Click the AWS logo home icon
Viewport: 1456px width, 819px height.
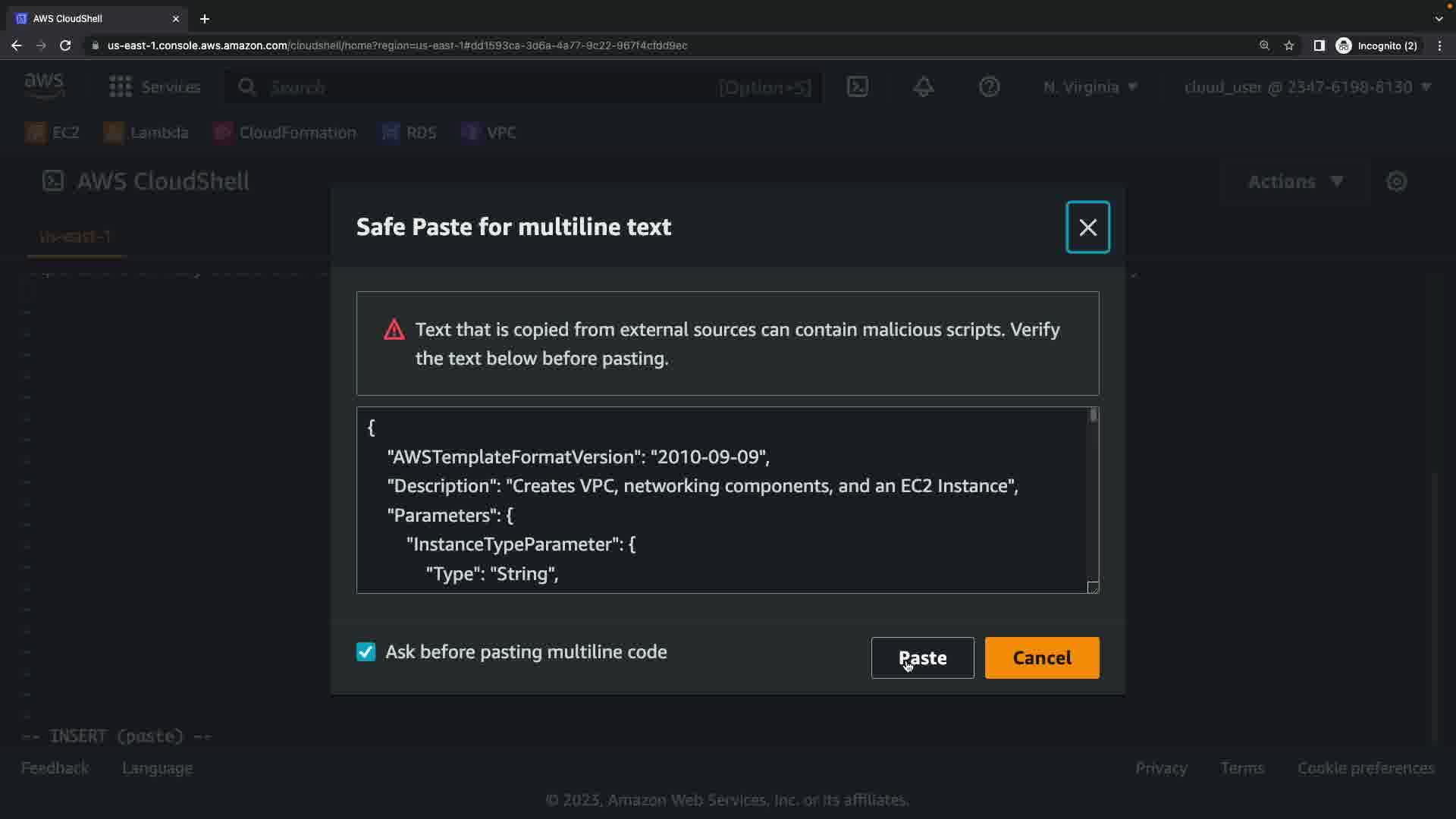[x=44, y=86]
